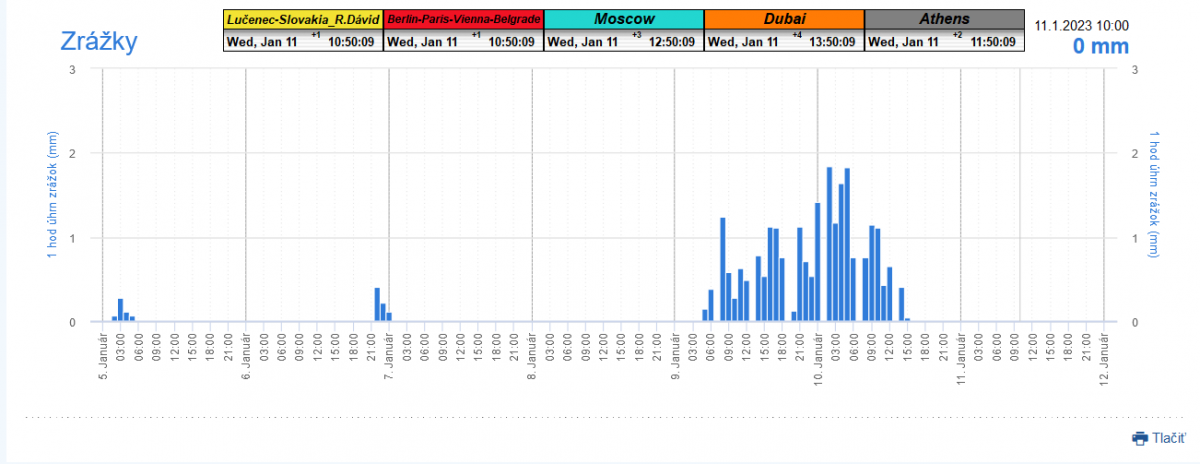Click the Dubai time reading 13:50:09
This screenshot has width=1200, height=464.
click(x=831, y=42)
